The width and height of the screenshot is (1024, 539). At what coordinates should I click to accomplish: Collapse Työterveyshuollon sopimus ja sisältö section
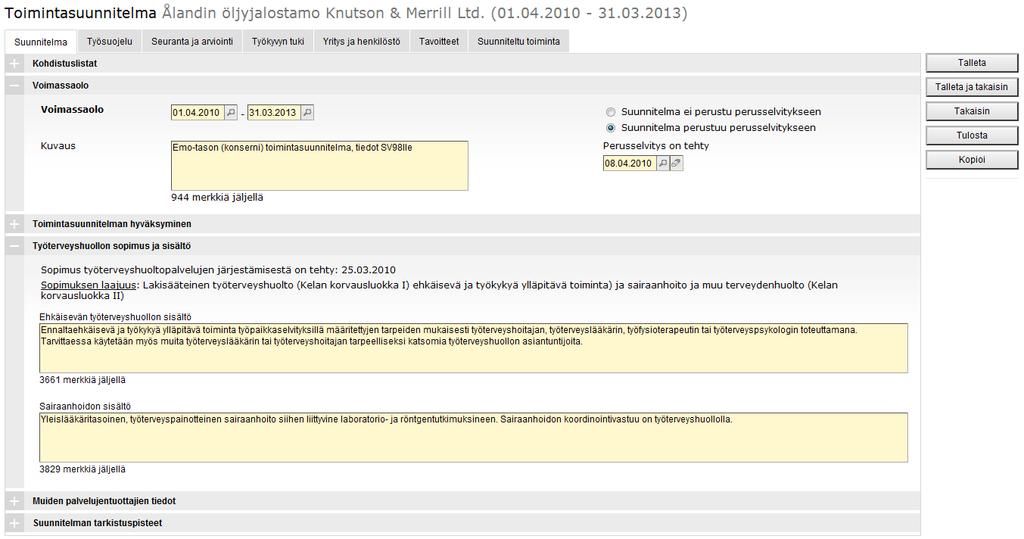14,246
